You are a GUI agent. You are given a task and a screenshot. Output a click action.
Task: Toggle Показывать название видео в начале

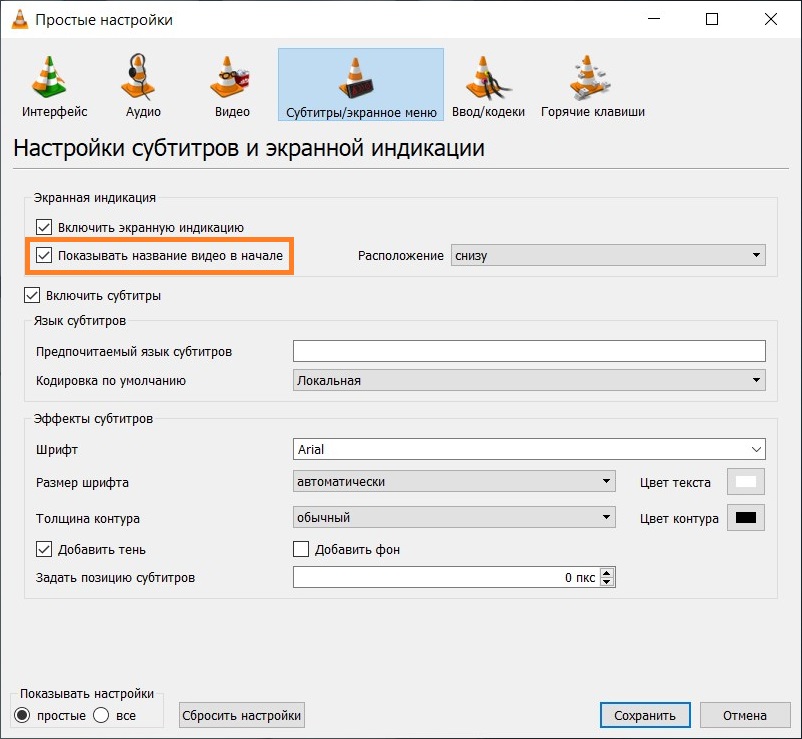coord(44,256)
